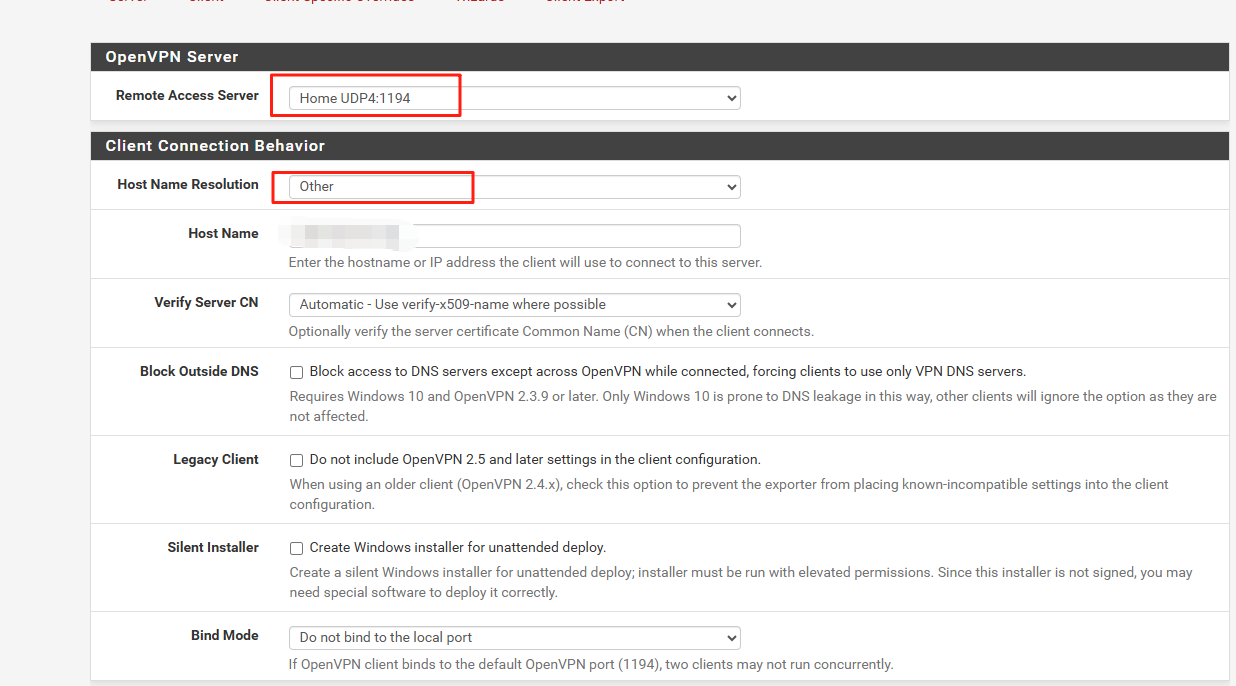Click the 'Do not include OpenVPN 2.5' option text
This screenshot has height=686, width=1236.
tap(535, 460)
